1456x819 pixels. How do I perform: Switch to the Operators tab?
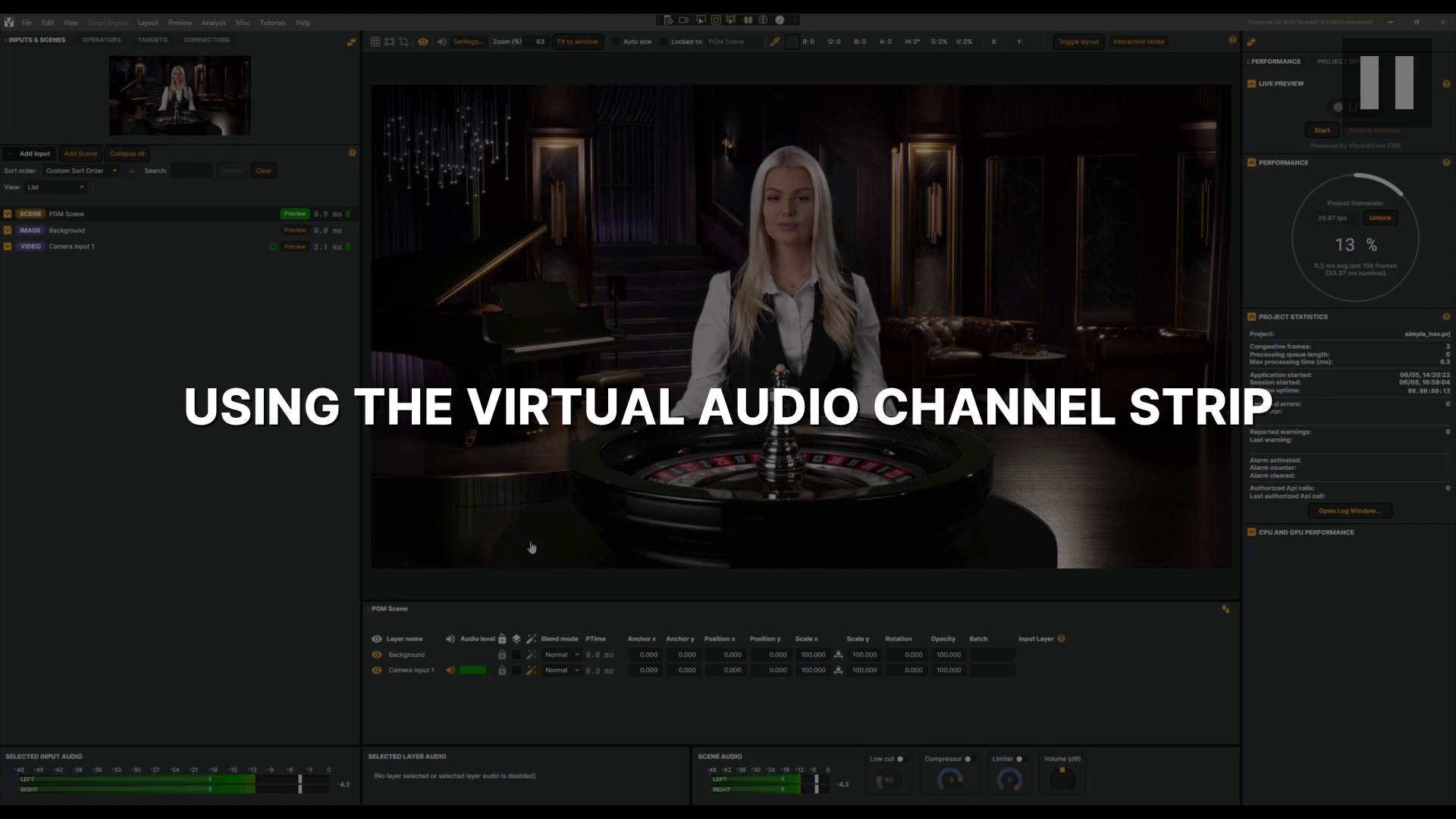[x=102, y=39]
